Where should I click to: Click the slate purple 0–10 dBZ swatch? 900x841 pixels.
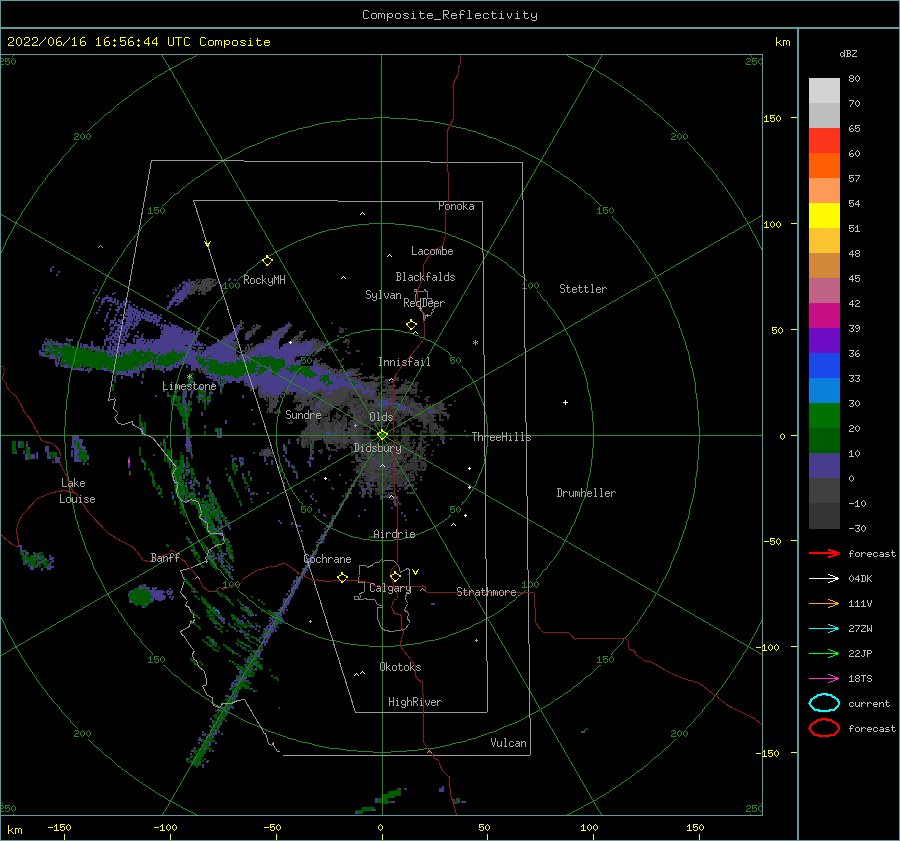pyautogui.click(x=824, y=466)
